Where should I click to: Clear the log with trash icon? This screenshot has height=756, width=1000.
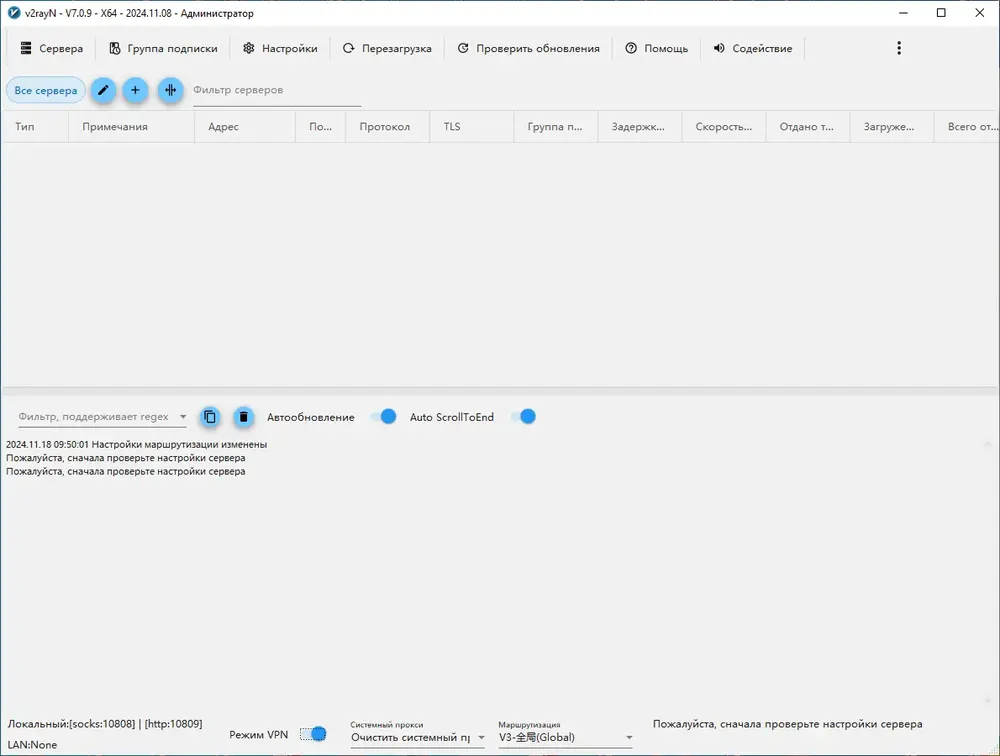tap(243, 417)
